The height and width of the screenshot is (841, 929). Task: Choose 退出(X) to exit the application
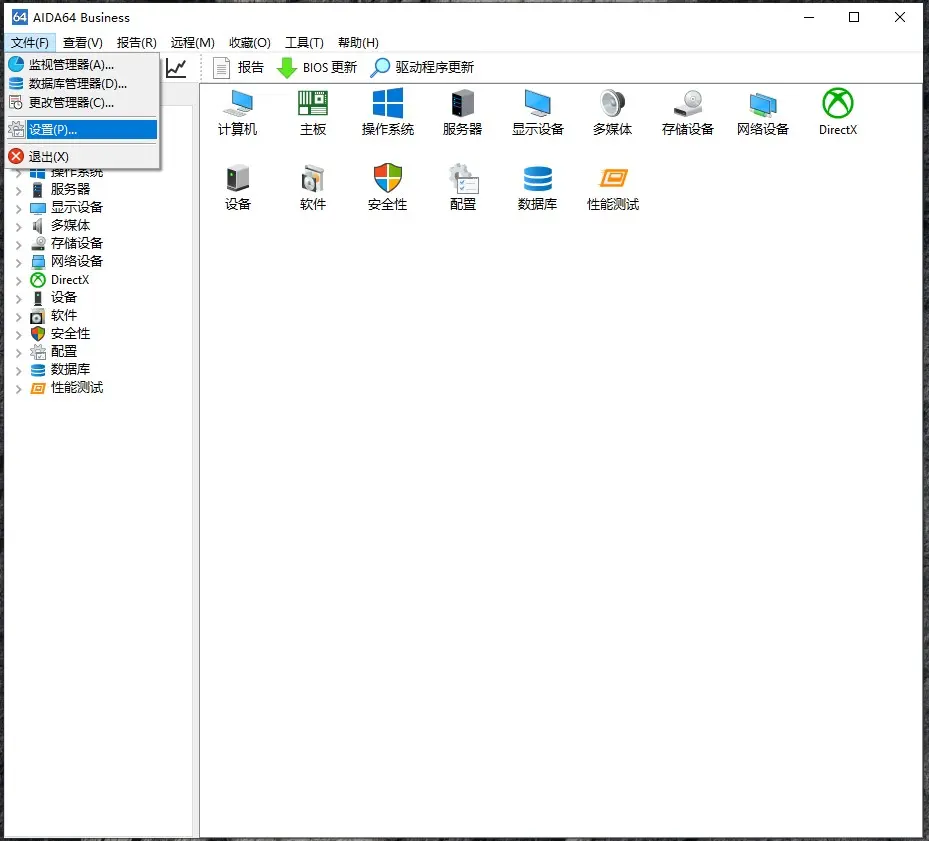pos(82,156)
